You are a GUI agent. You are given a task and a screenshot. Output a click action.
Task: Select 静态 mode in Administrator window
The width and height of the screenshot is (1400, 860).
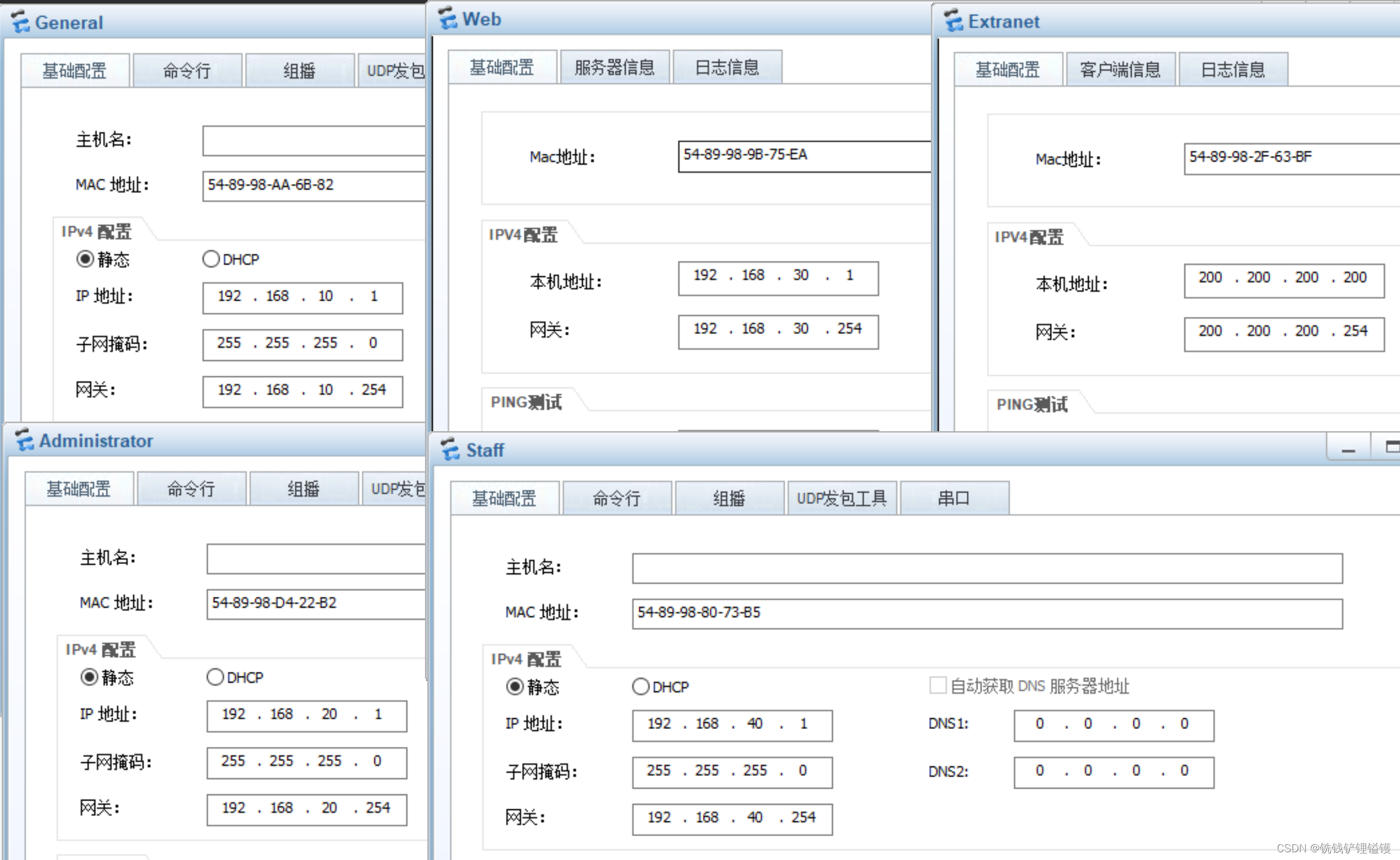[89, 677]
